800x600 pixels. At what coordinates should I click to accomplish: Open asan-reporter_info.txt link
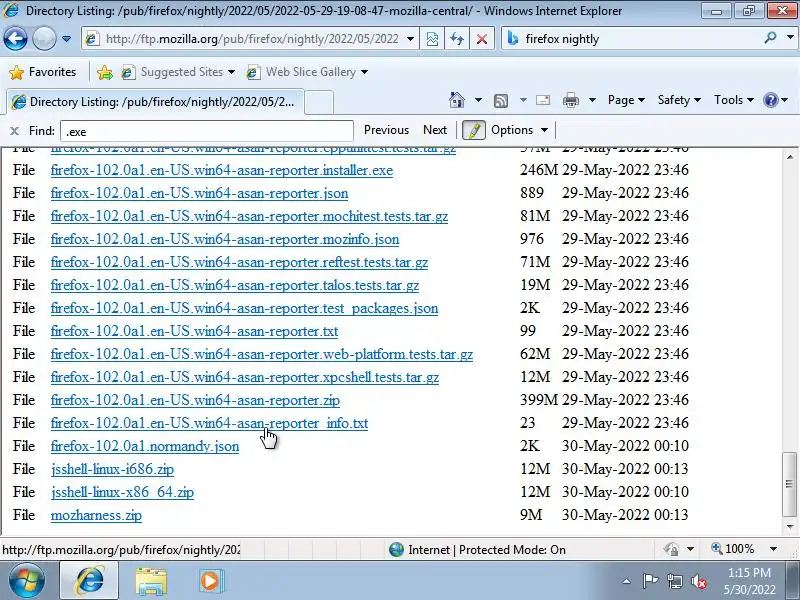click(x=209, y=423)
